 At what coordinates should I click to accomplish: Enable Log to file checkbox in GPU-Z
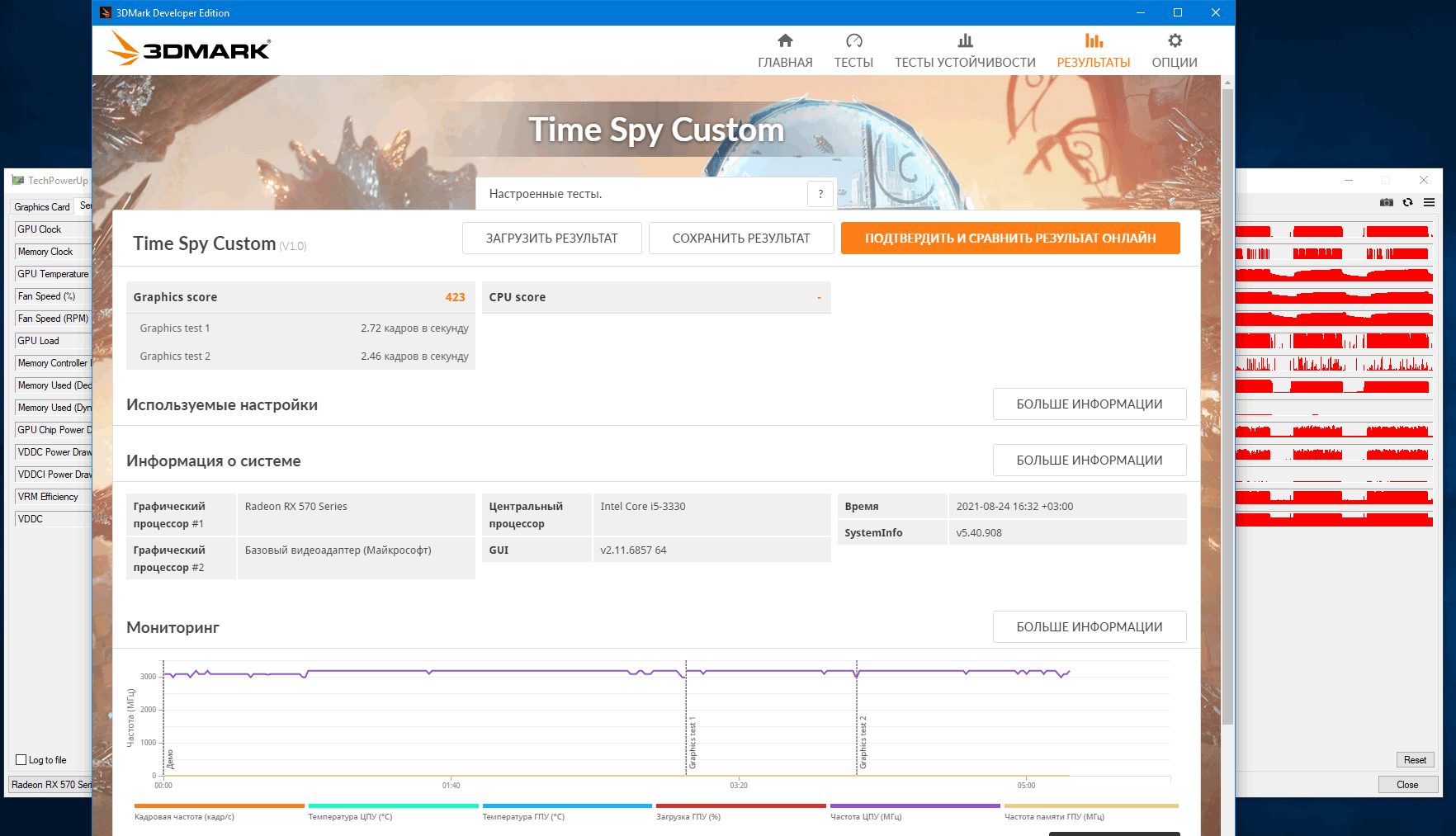21,760
